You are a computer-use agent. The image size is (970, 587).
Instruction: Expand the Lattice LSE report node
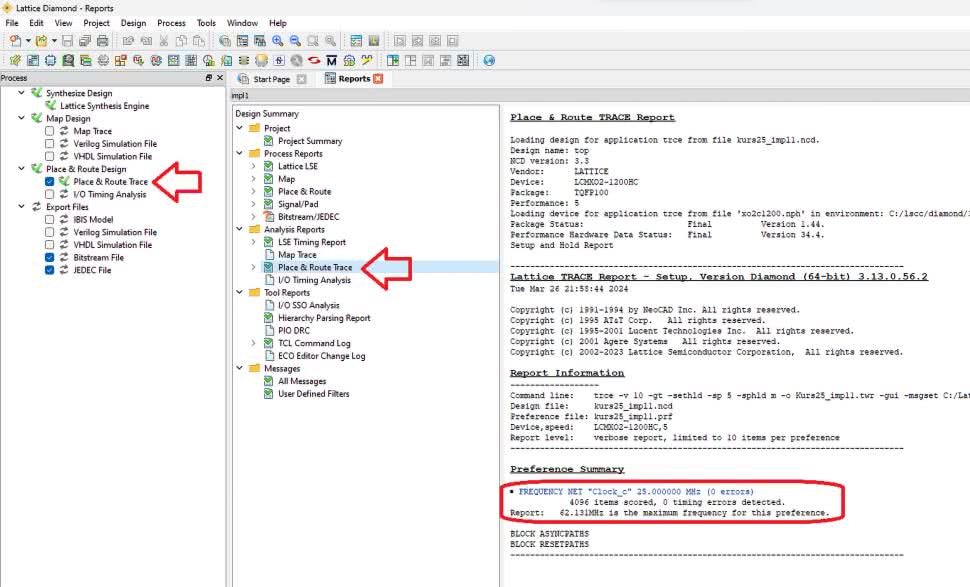254,166
